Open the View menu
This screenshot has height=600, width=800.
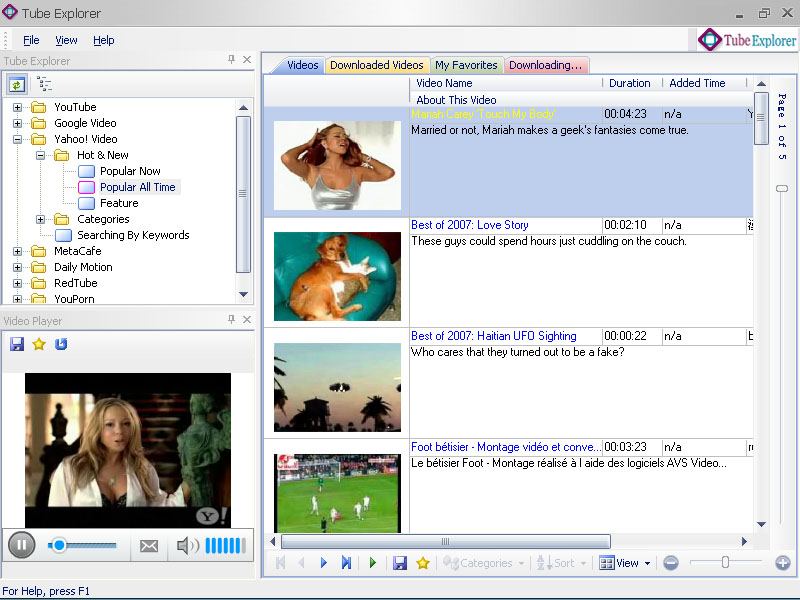tap(66, 40)
